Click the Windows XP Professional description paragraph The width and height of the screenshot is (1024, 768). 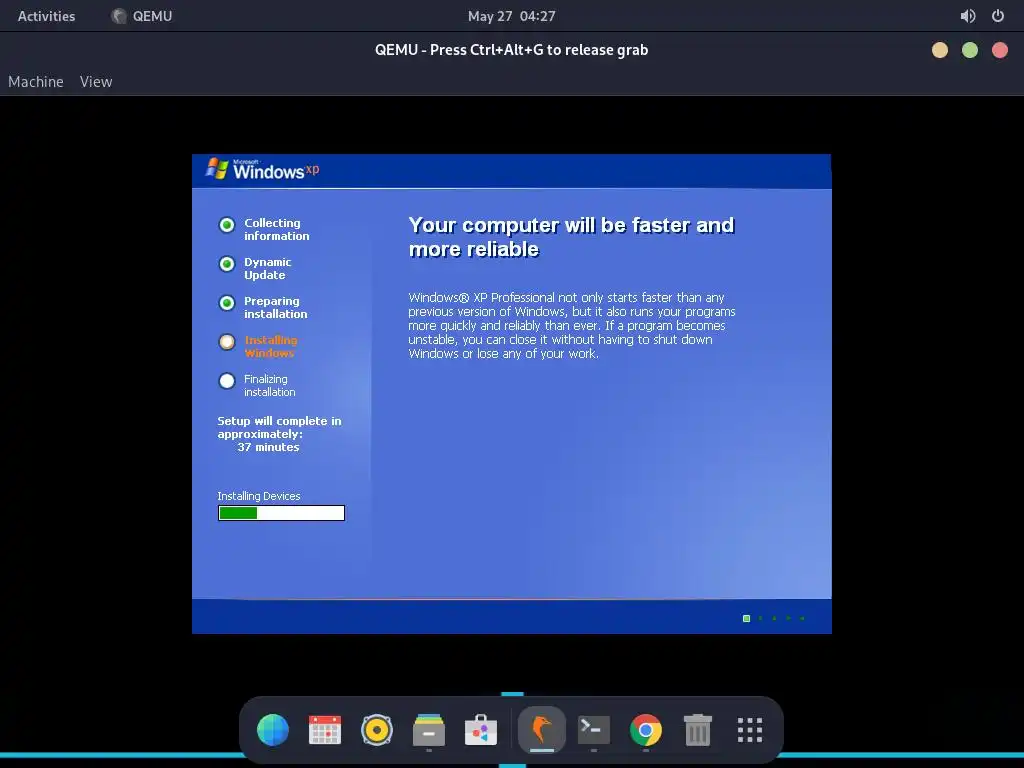coord(571,325)
